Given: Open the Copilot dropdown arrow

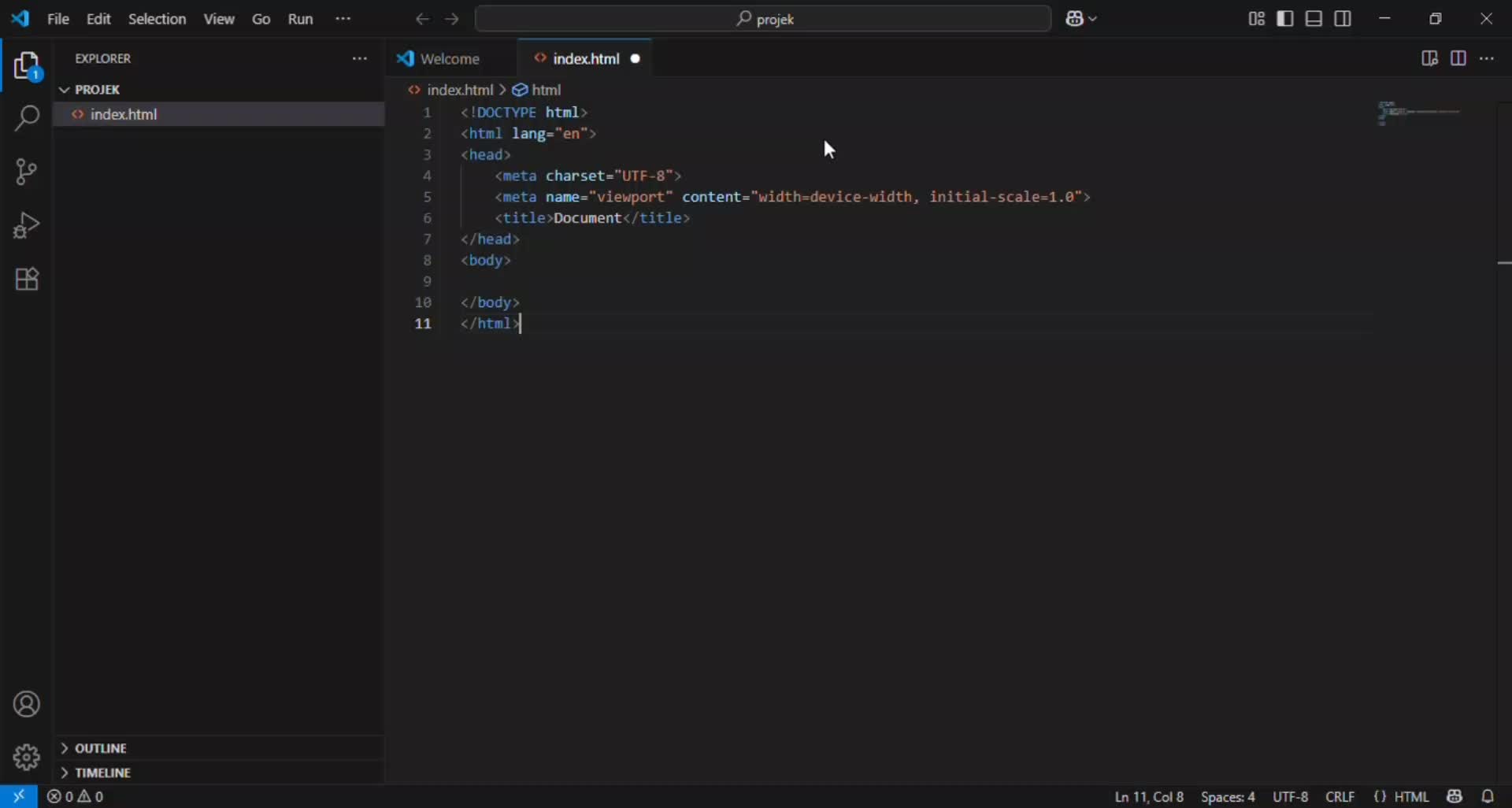Looking at the screenshot, I should [x=1094, y=20].
